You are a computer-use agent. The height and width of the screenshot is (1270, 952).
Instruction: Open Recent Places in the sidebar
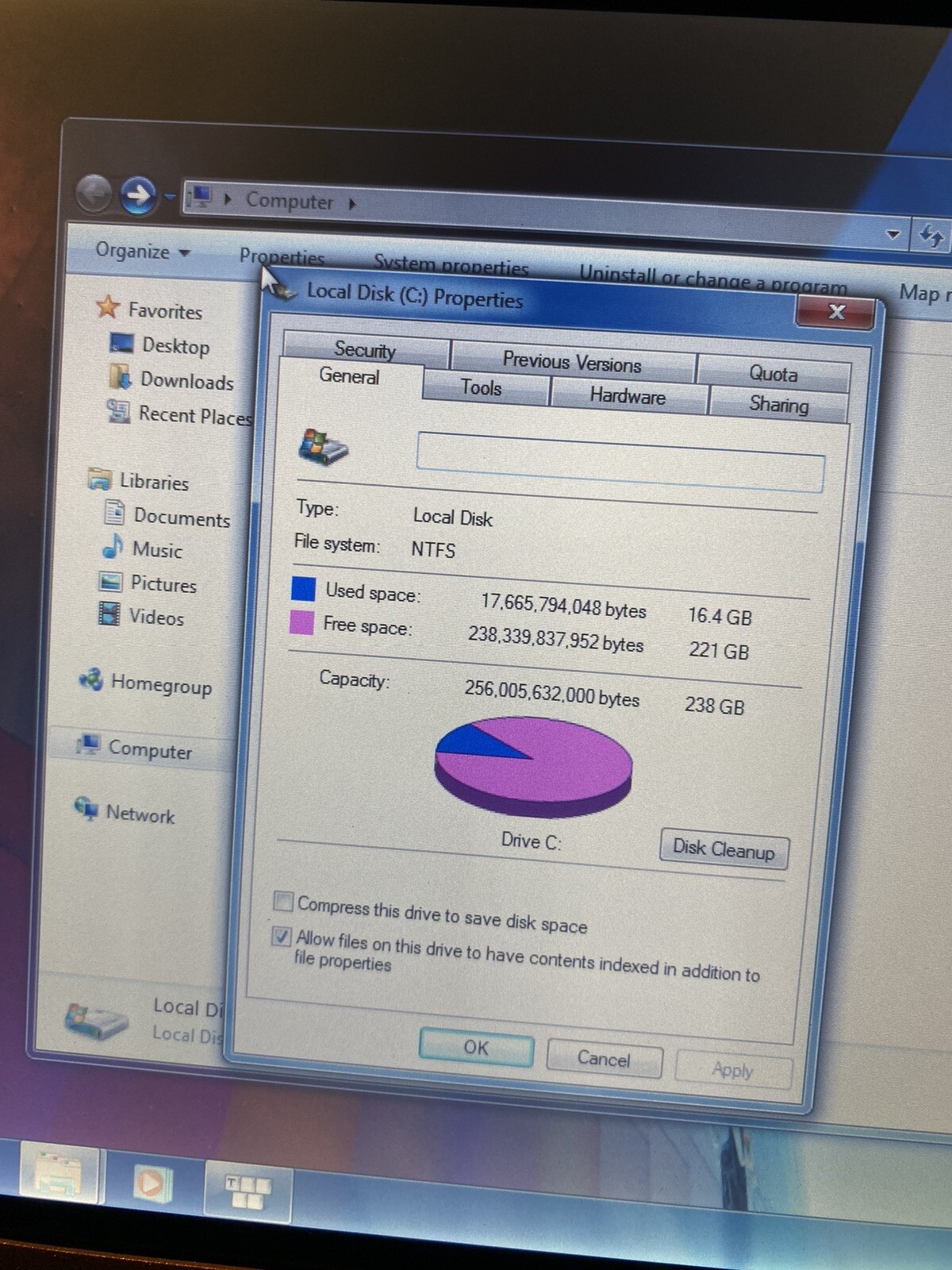194,415
